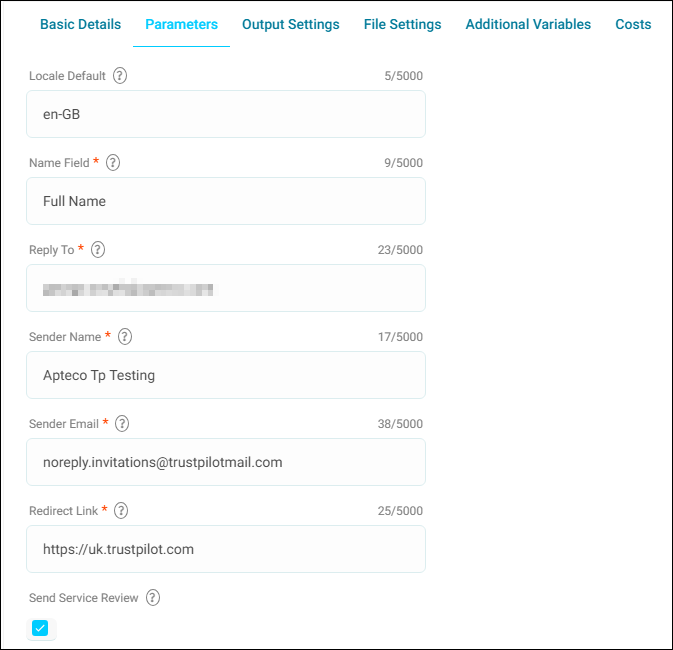Click the Name Field label text

click(x=59, y=163)
